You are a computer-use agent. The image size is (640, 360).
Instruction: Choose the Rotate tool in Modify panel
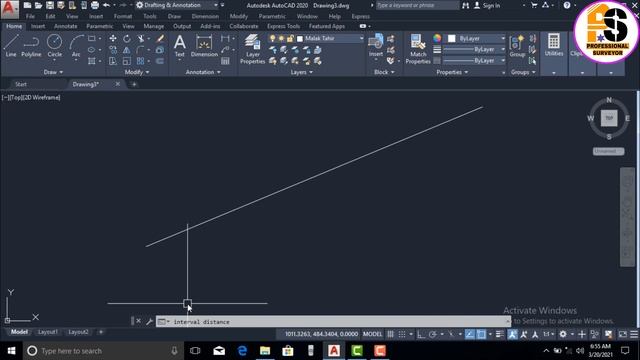coord(127,38)
